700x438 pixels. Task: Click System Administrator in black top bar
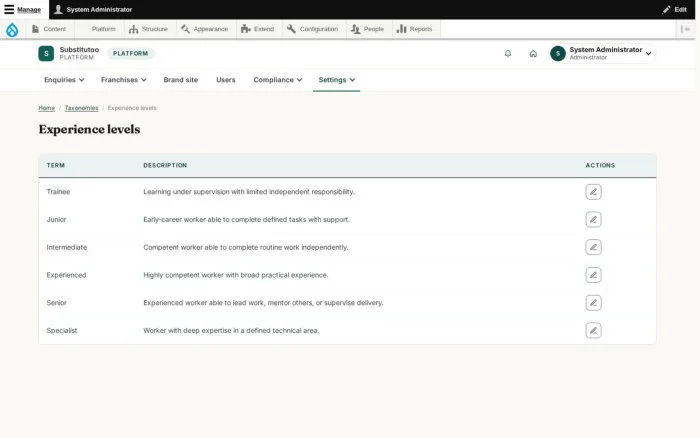point(93,9)
